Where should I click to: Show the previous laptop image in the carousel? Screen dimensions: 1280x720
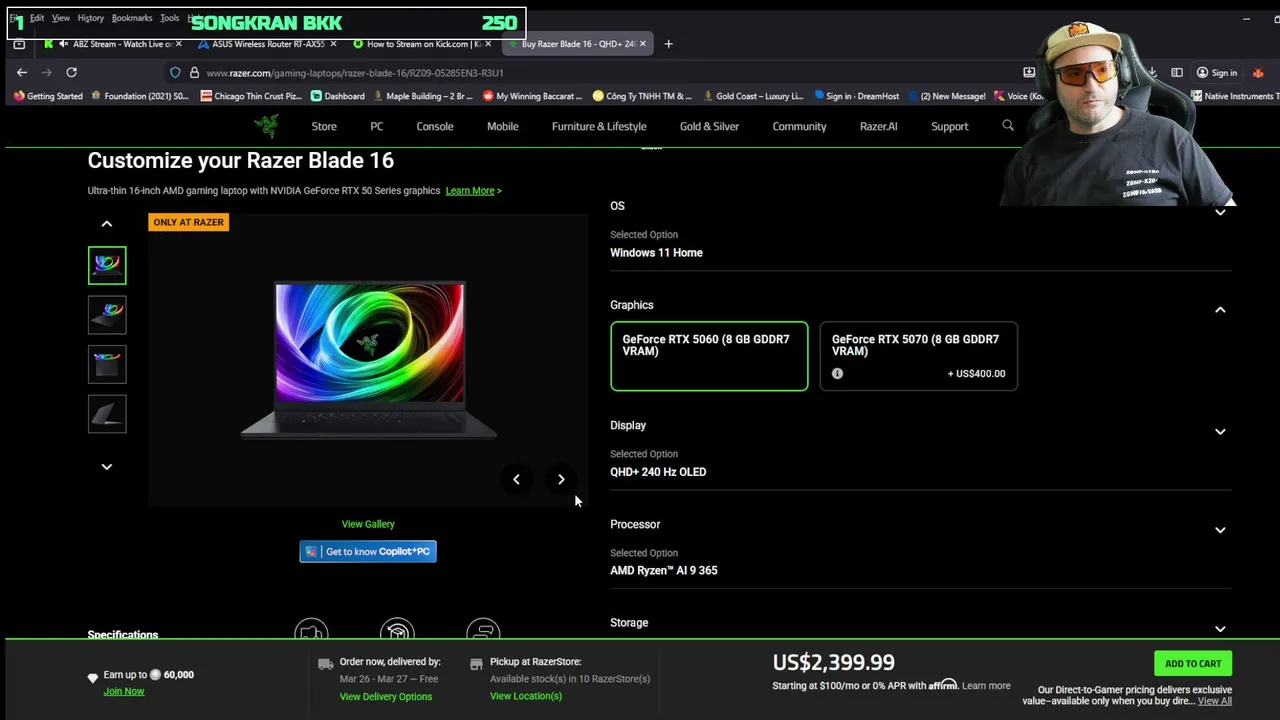[x=516, y=479]
